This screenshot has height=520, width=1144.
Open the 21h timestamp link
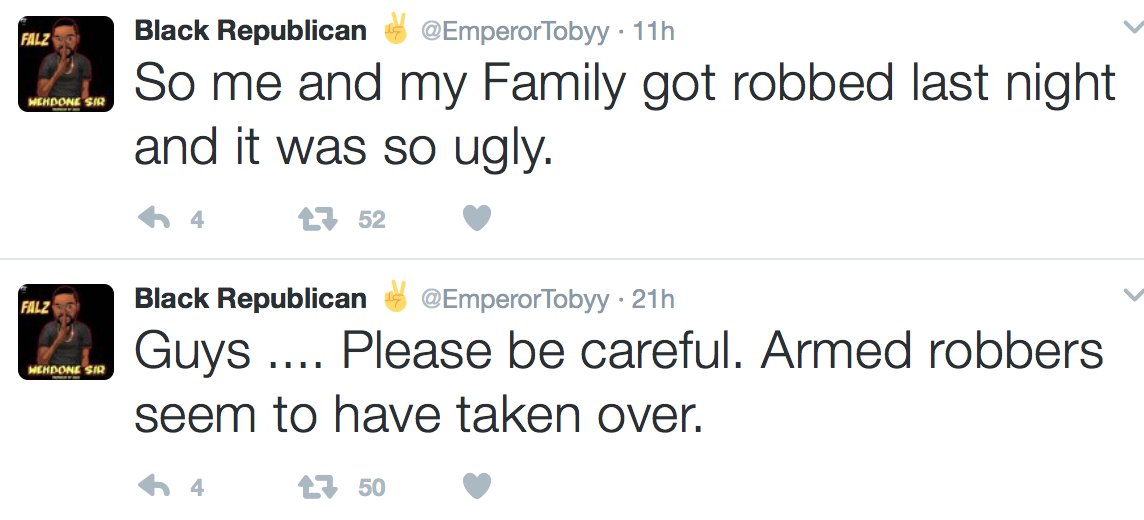(x=654, y=299)
